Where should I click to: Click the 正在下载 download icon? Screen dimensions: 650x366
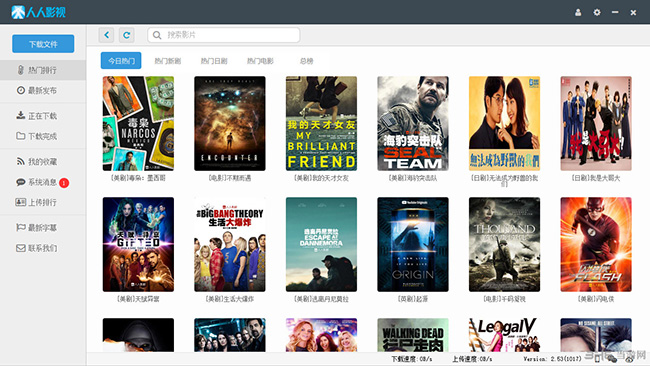[x=21, y=115]
